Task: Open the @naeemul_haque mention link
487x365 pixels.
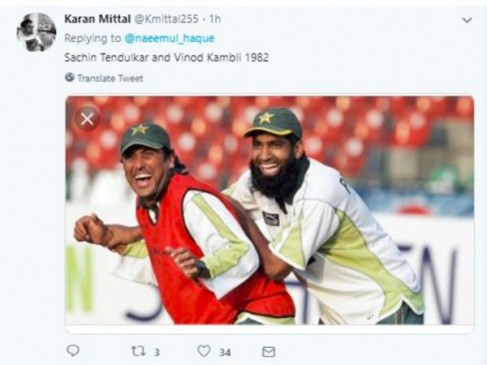Action: click(x=169, y=38)
